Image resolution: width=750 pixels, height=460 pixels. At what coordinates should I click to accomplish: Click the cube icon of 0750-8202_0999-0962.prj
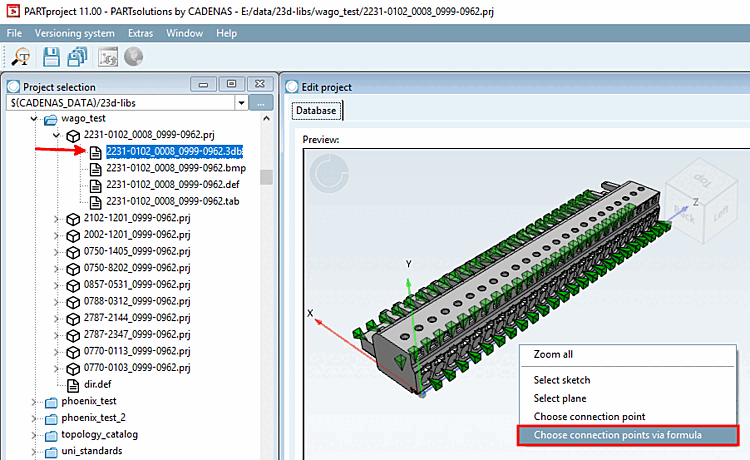tap(73, 269)
